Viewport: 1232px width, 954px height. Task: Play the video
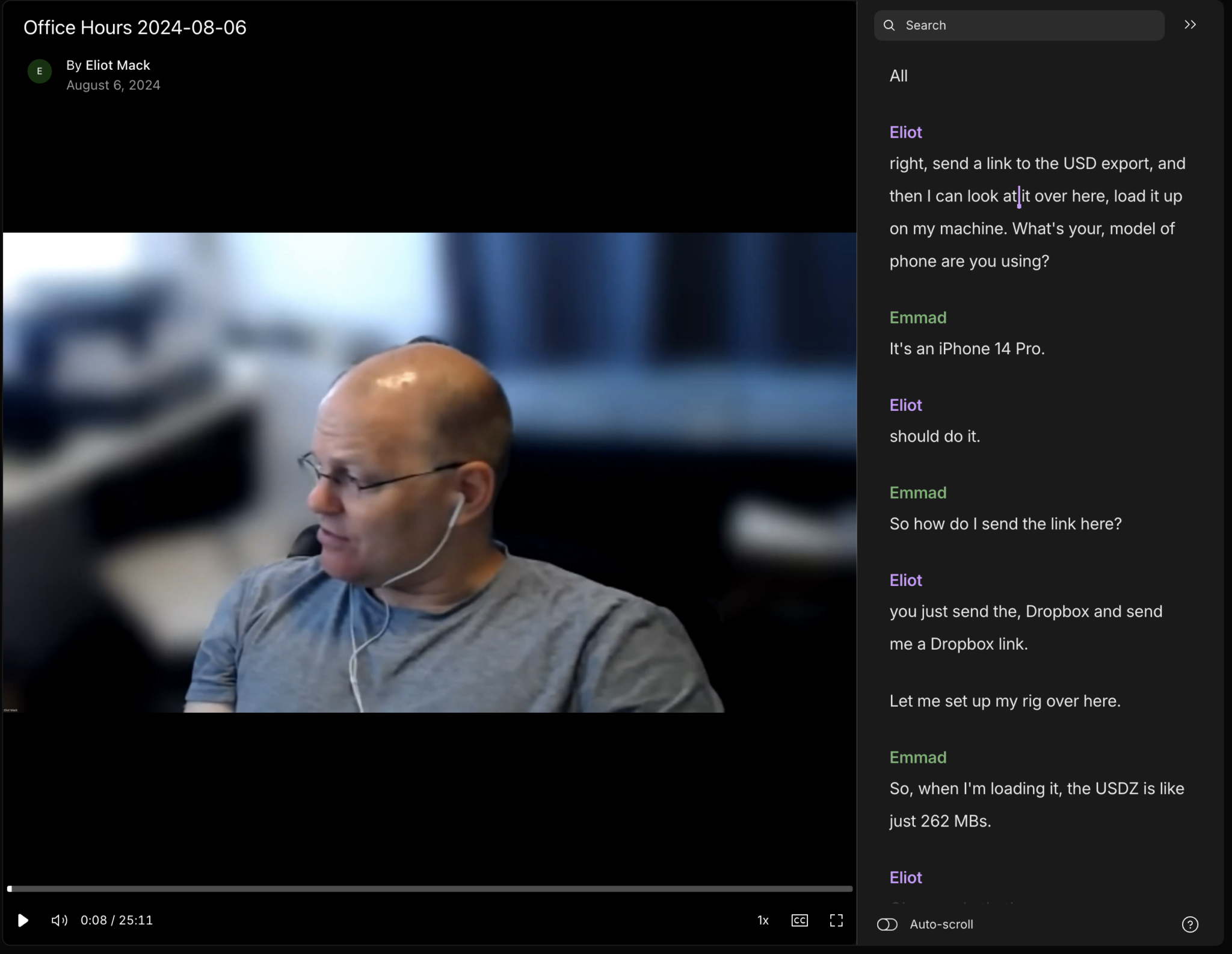coord(23,920)
